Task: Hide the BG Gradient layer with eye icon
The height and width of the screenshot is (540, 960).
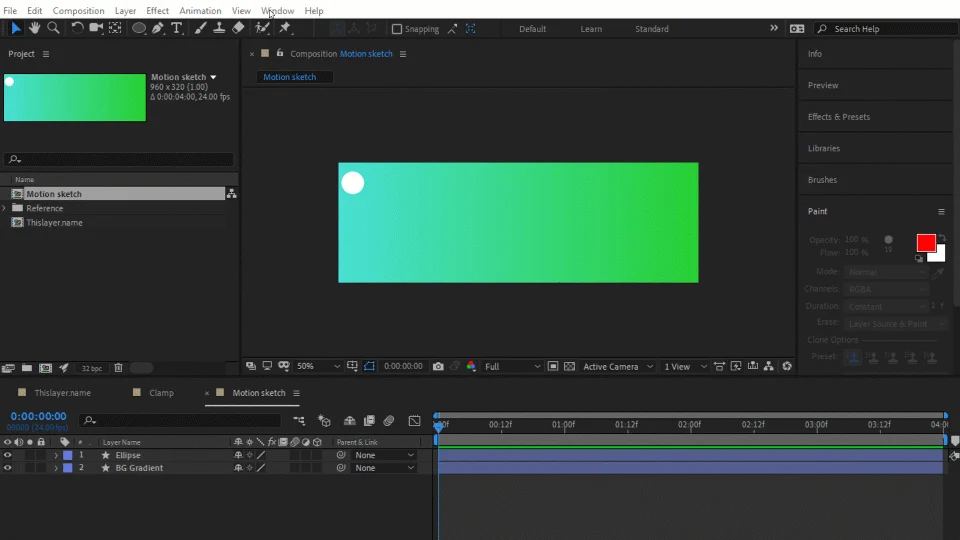Action: click(x=7, y=468)
